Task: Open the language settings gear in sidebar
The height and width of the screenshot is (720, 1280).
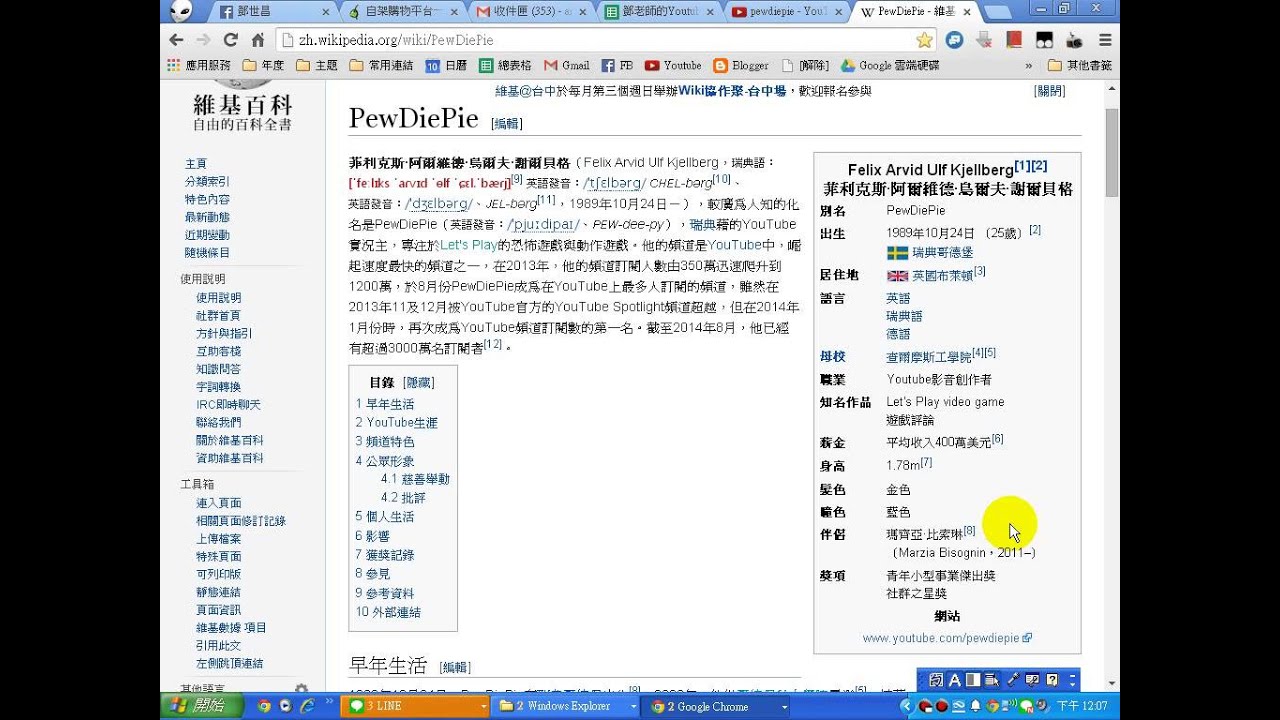Action: click(x=301, y=689)
